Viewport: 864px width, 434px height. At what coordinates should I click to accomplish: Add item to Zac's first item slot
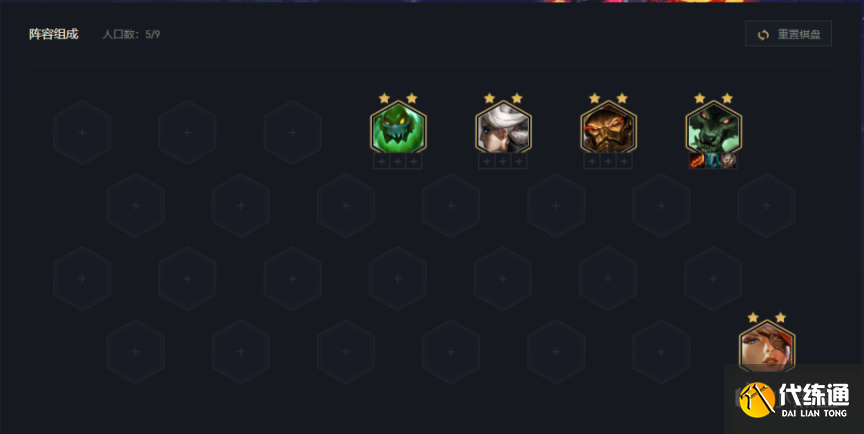[381, 161]
